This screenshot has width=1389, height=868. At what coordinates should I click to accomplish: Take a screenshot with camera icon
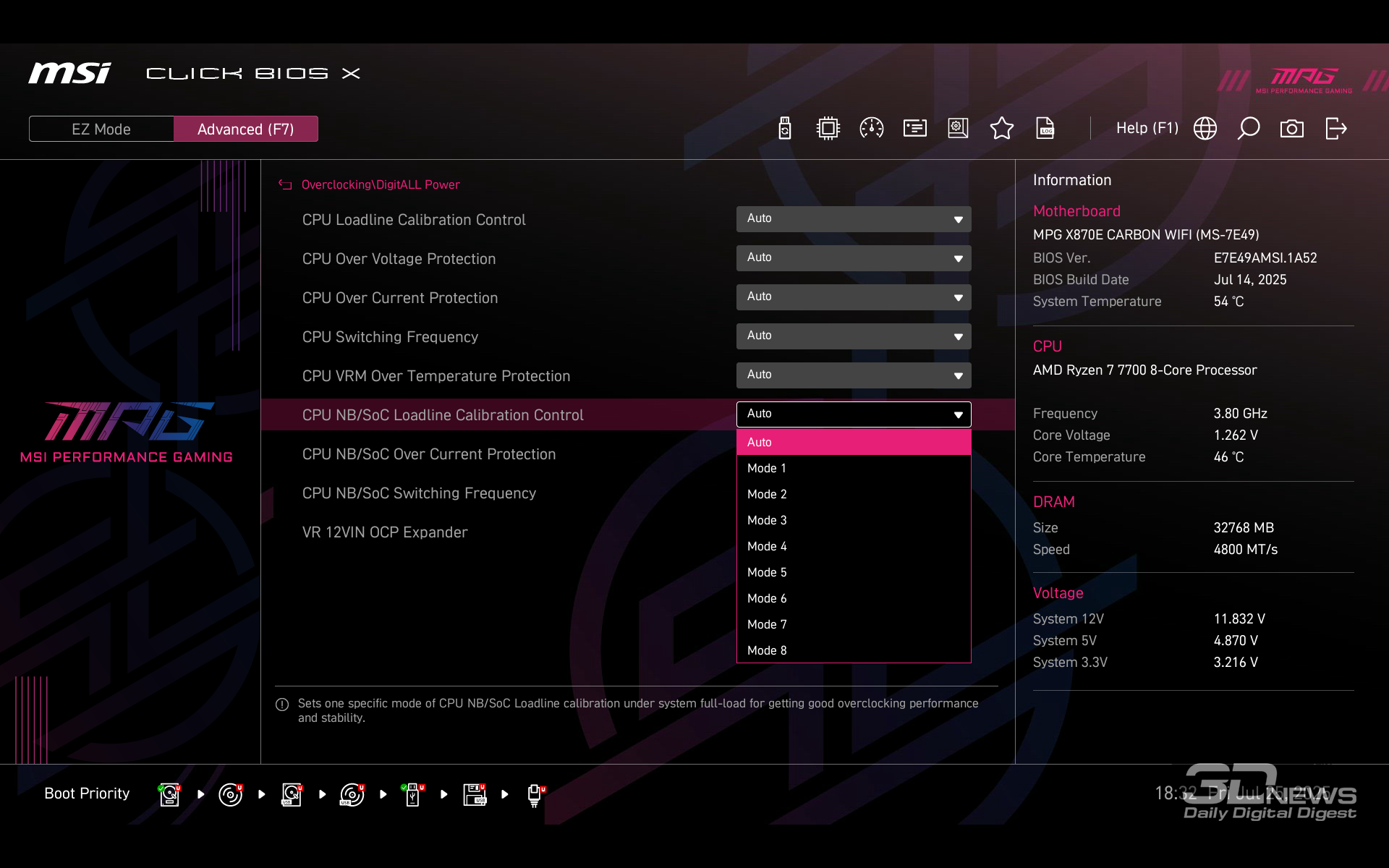[1291, 129]
